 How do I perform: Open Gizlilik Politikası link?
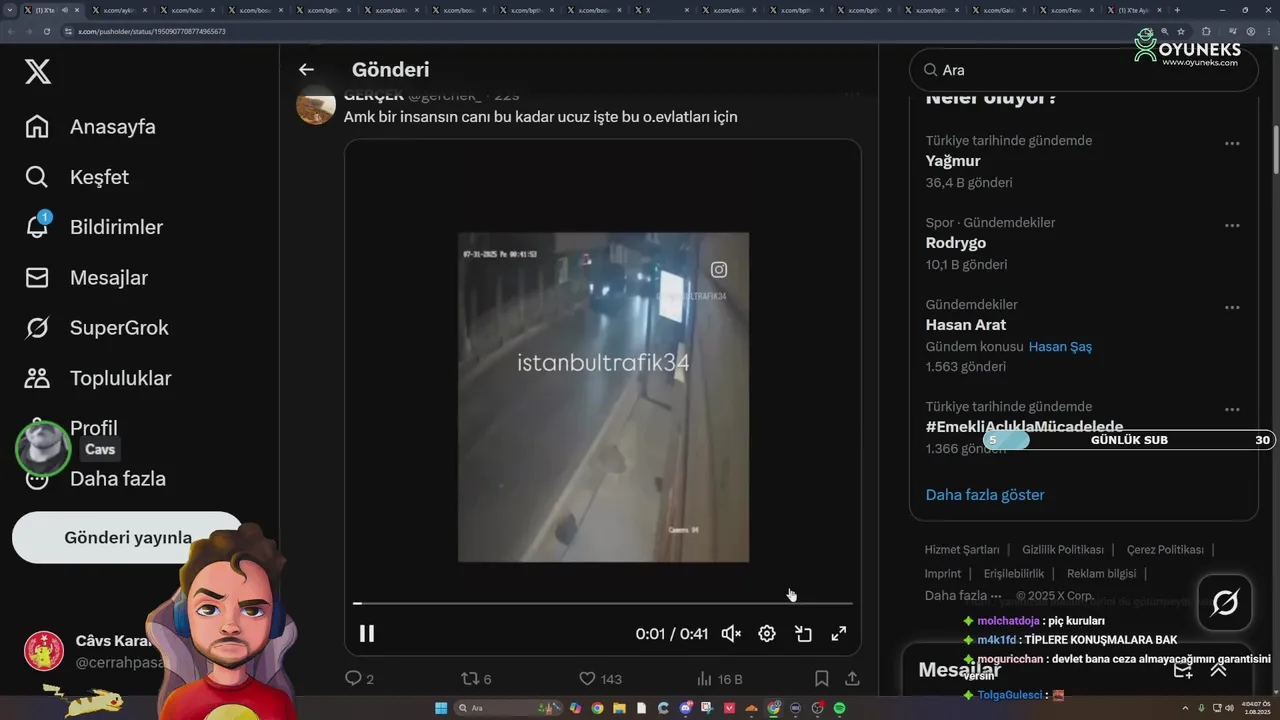coord(1063,550)
